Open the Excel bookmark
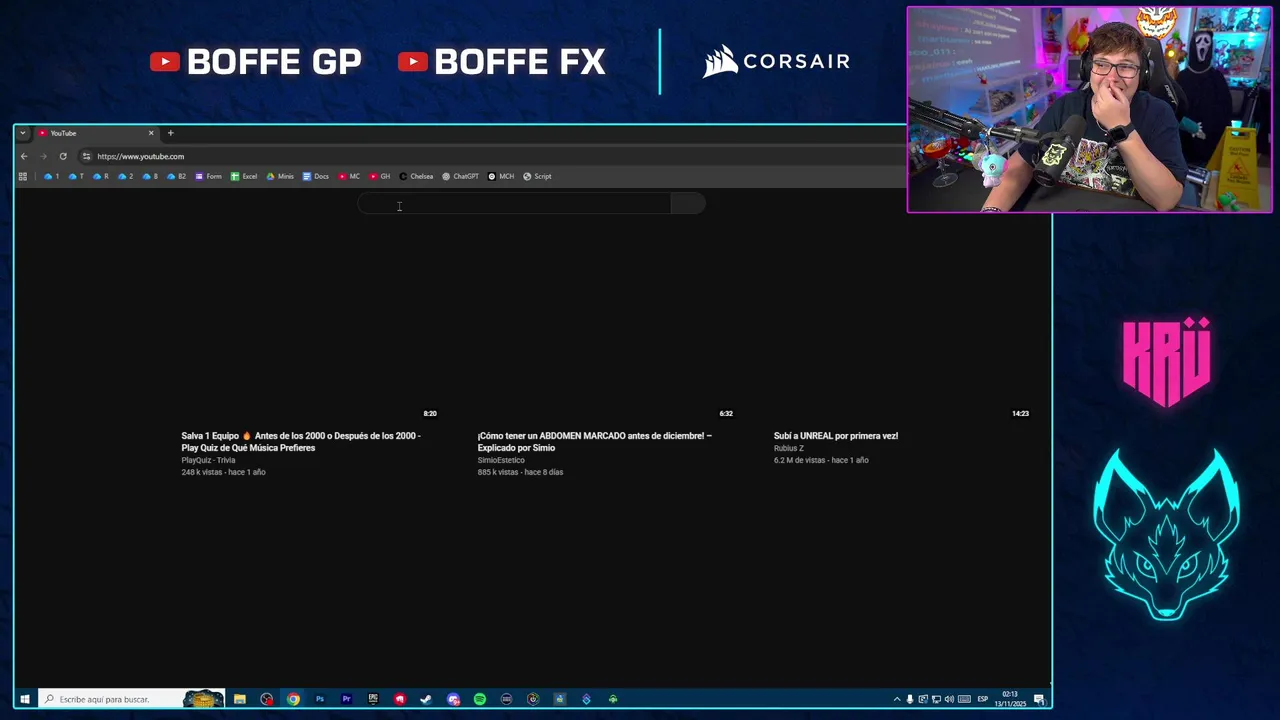This screenshot has height=720, width=1280. [x=244, y=176]
